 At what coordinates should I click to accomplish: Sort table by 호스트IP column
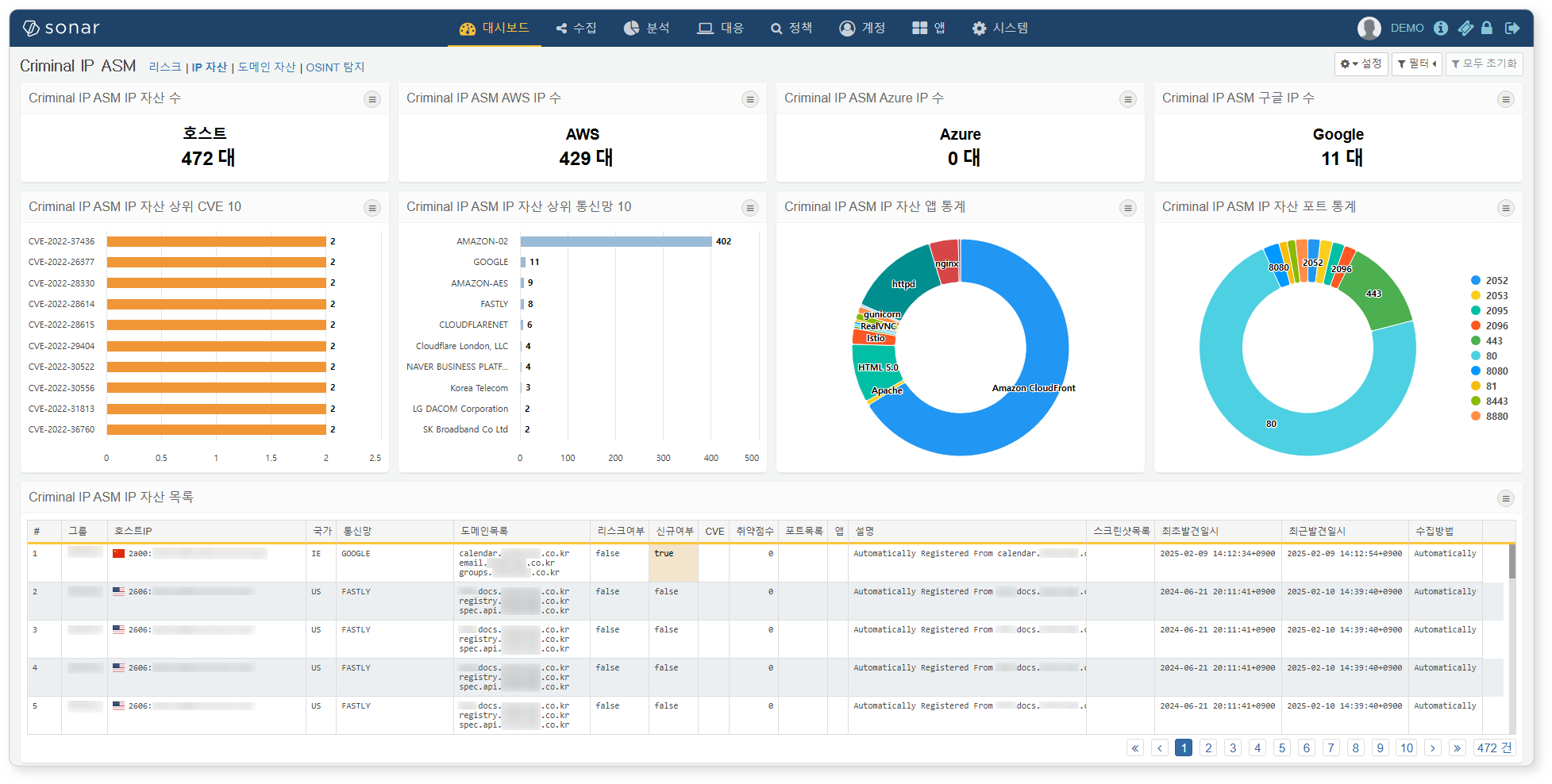tap(206, 531)
